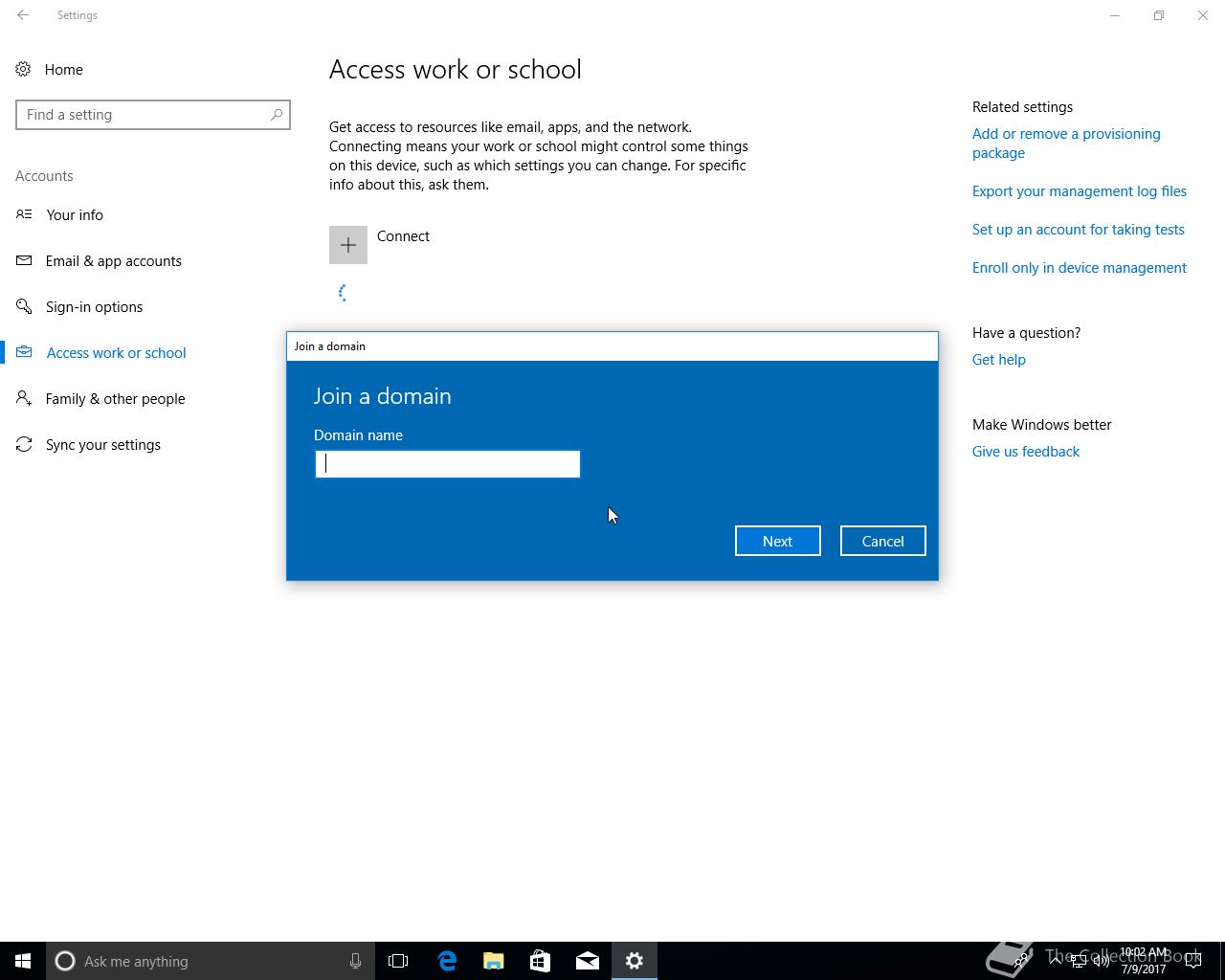Open Home via the gear icon

point(23,69)
